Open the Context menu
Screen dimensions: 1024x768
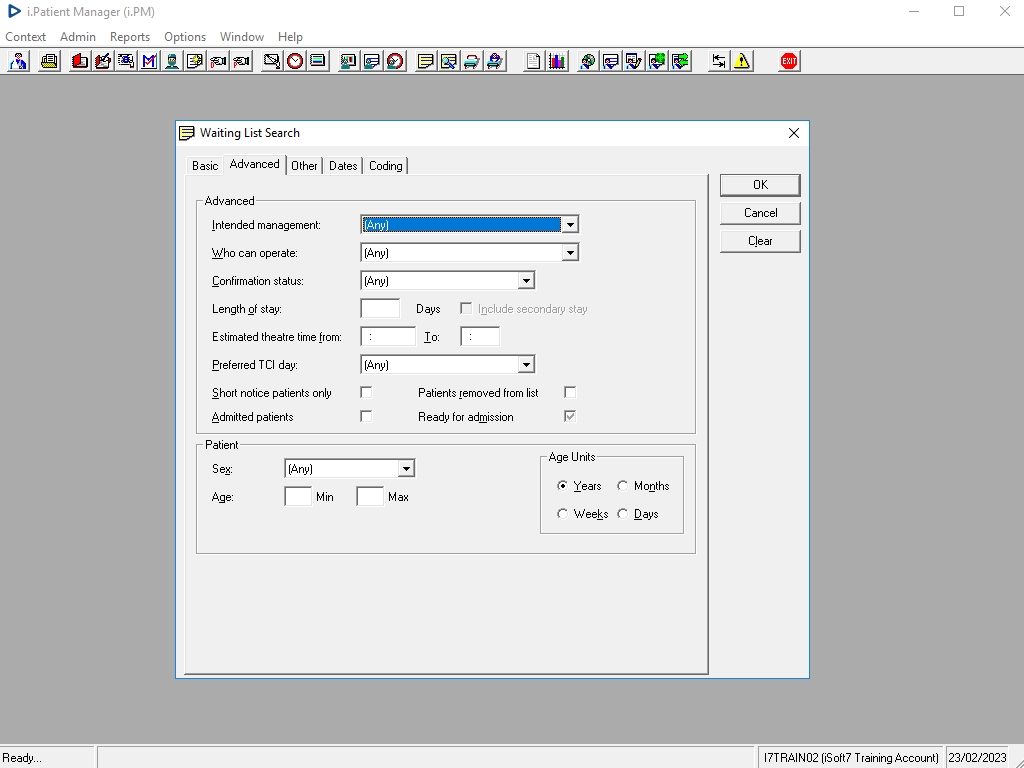25,37
